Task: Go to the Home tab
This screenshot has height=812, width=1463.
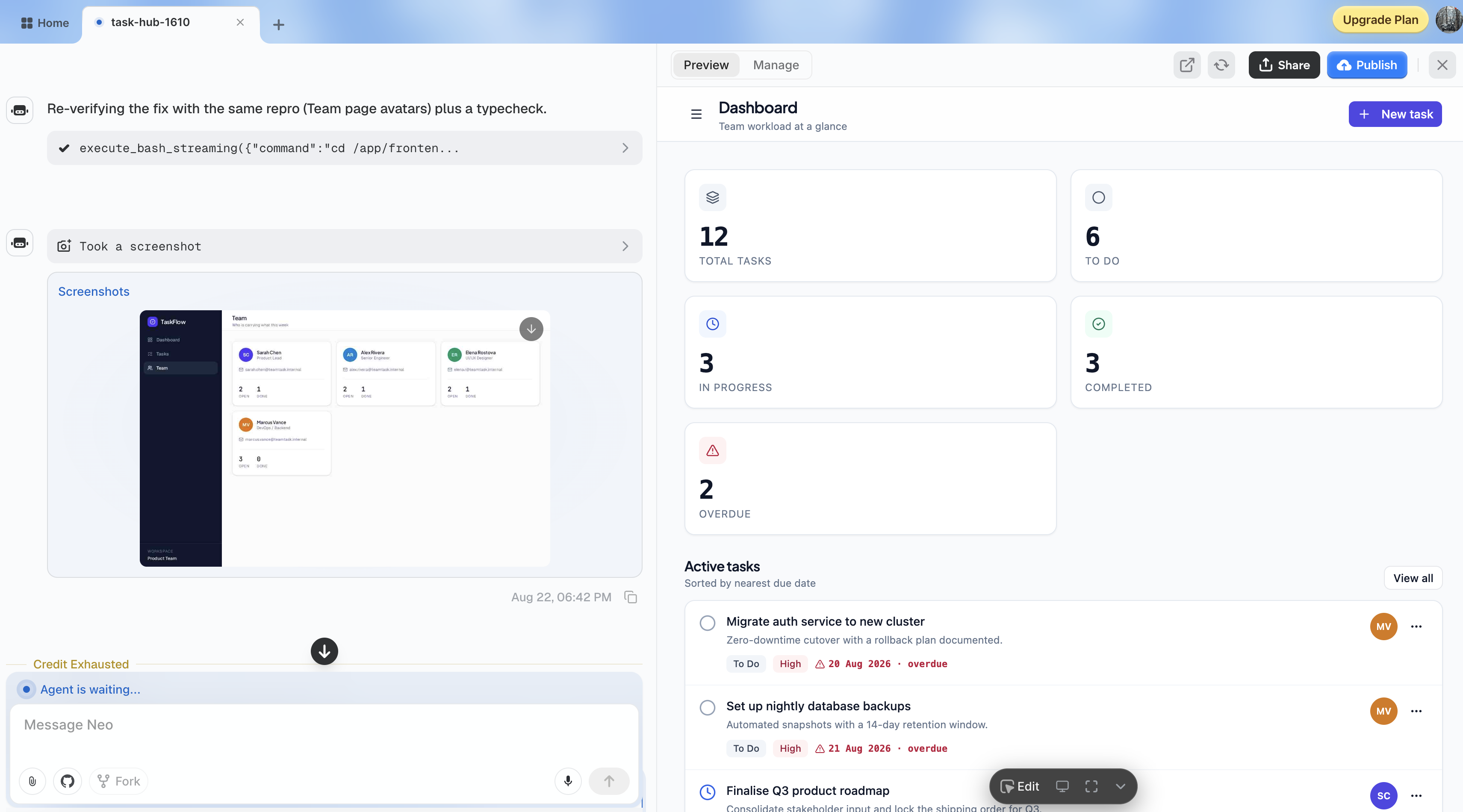Action: coord(45,23)
